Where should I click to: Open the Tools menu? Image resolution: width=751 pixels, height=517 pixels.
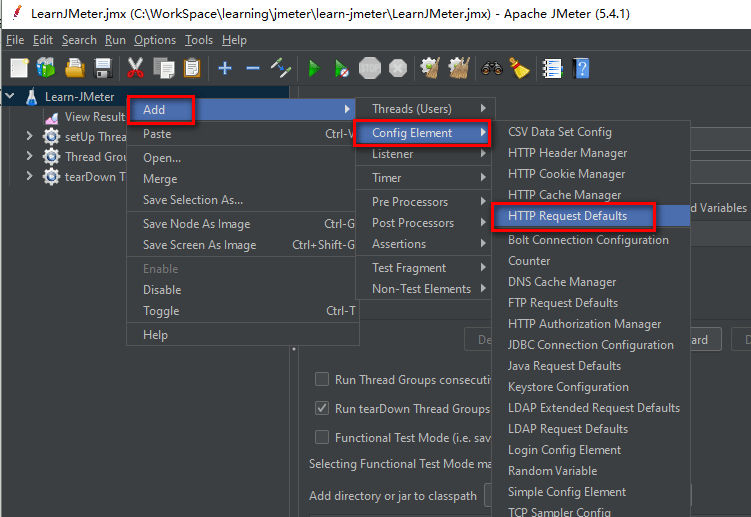(199, 40)
